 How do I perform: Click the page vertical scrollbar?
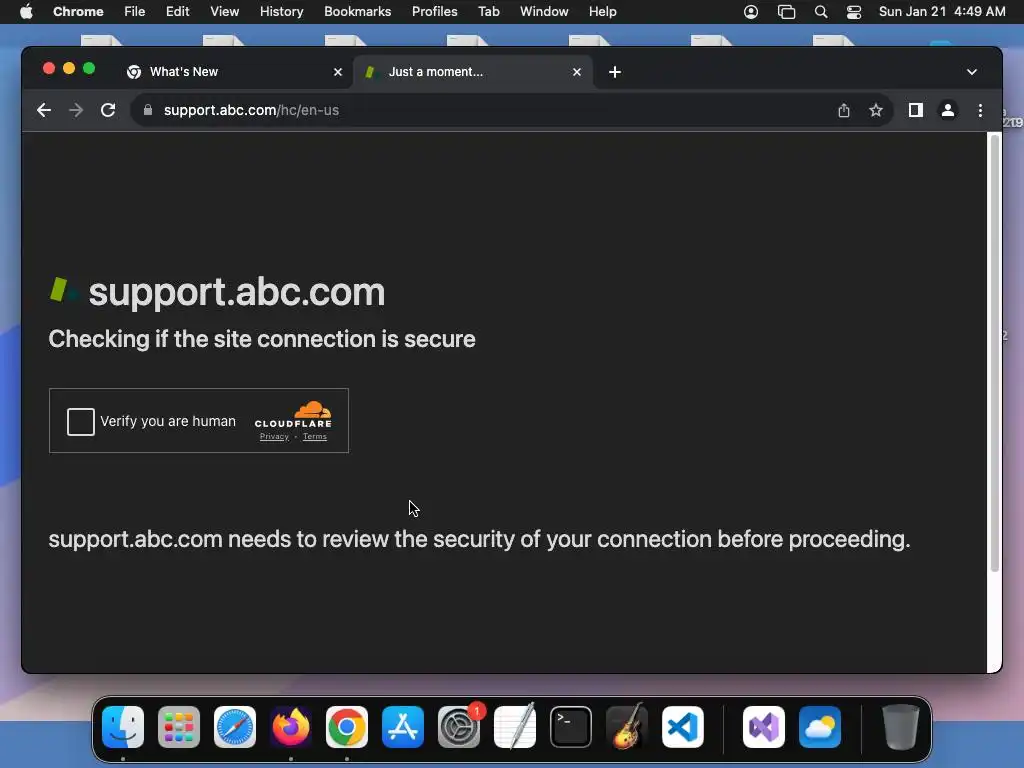coord(995,353)
